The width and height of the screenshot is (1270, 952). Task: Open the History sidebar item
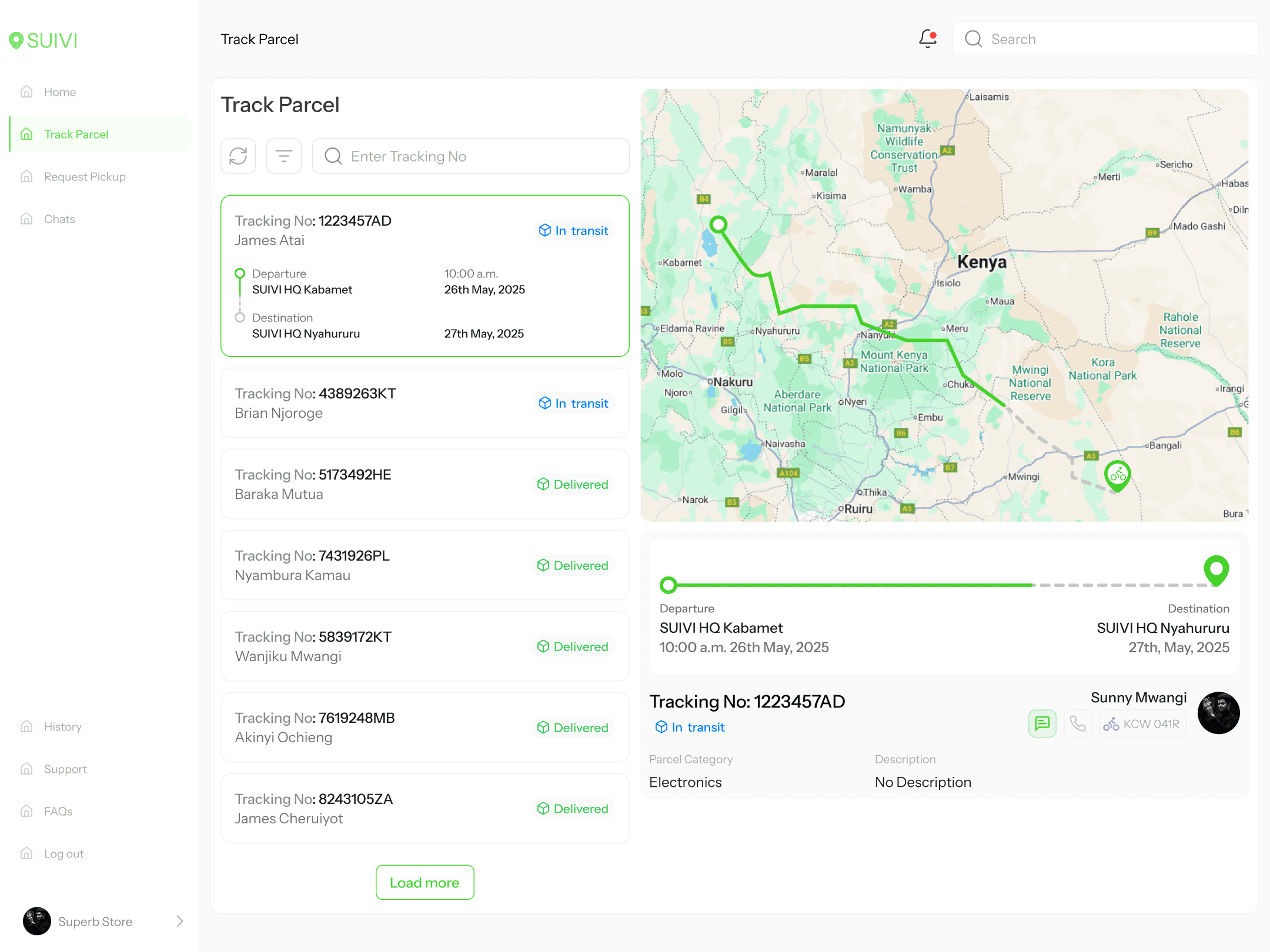point(62,727)
